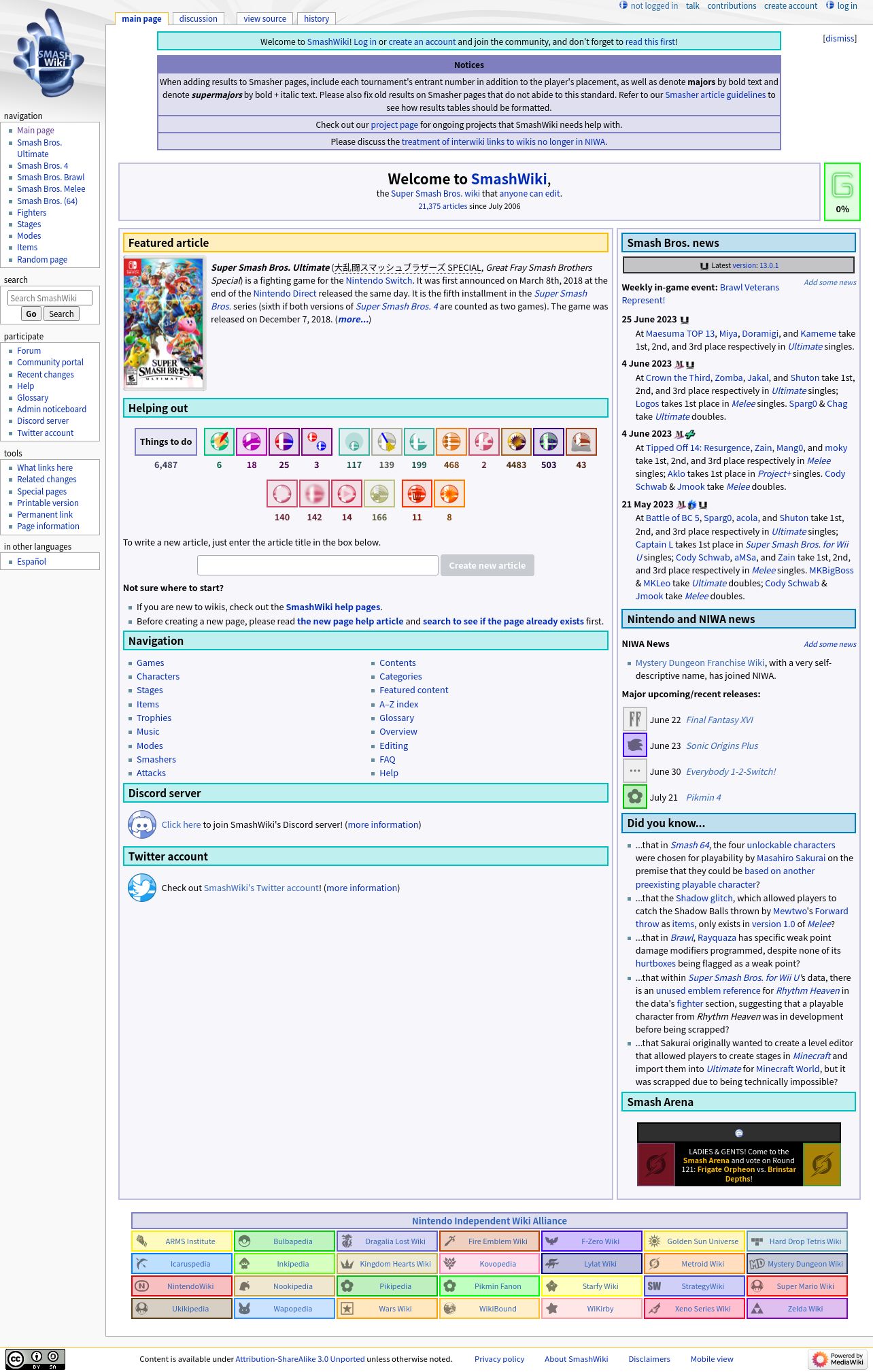Open the sun icon above count 4483
The image size is (873, 1372).
tap(516, 441)
